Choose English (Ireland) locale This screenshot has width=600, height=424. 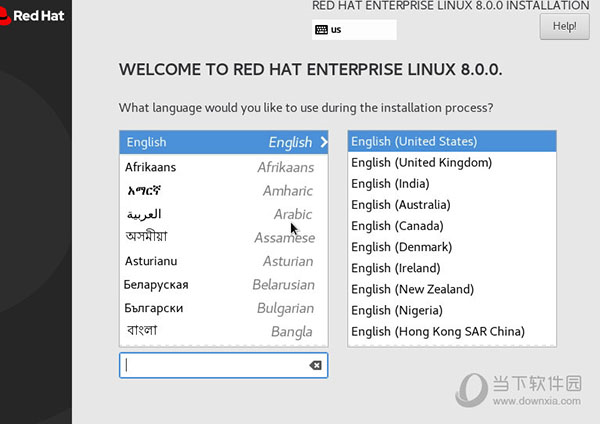coord(452,268)
